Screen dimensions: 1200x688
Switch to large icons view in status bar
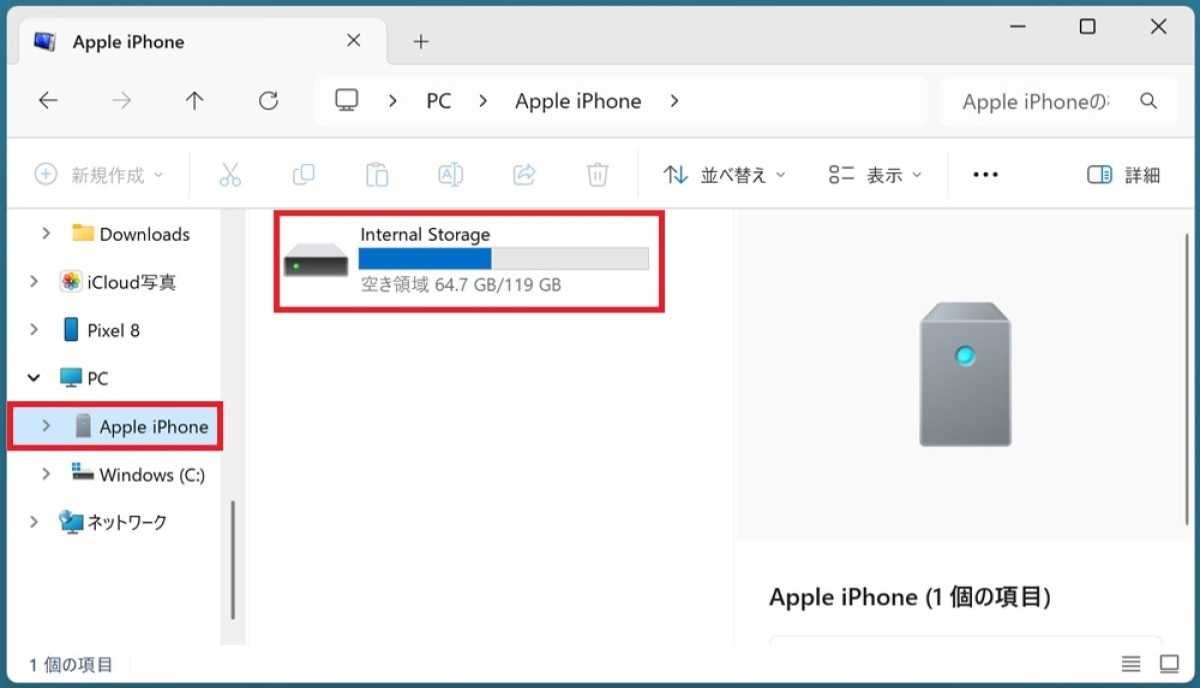(1169, 664)
